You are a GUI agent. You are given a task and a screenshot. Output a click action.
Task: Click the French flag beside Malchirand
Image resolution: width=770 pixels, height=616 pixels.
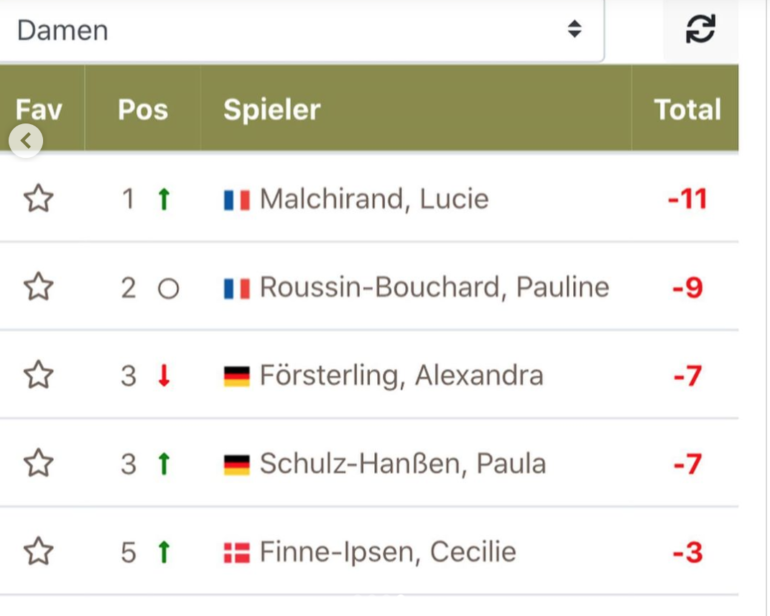[237, 200]
